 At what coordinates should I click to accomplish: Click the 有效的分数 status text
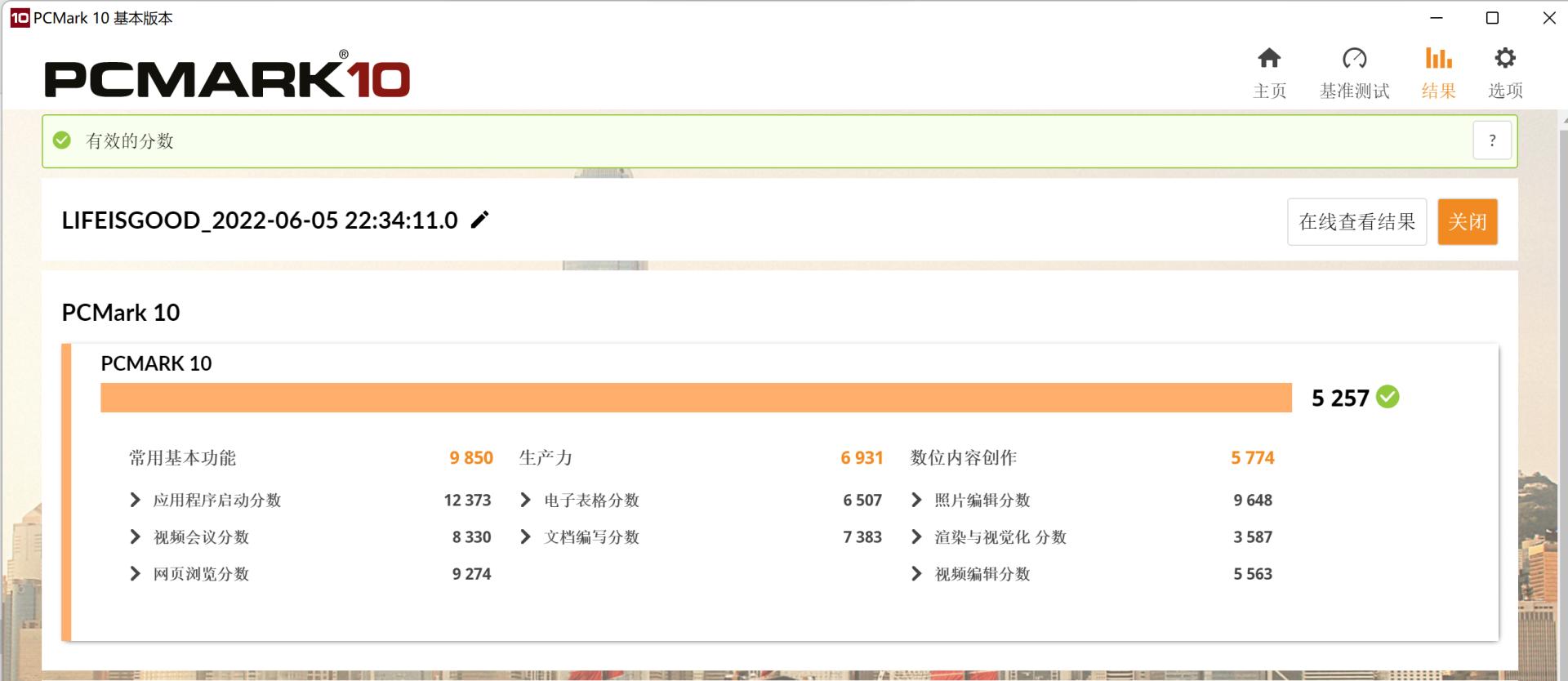coord(130,141)
